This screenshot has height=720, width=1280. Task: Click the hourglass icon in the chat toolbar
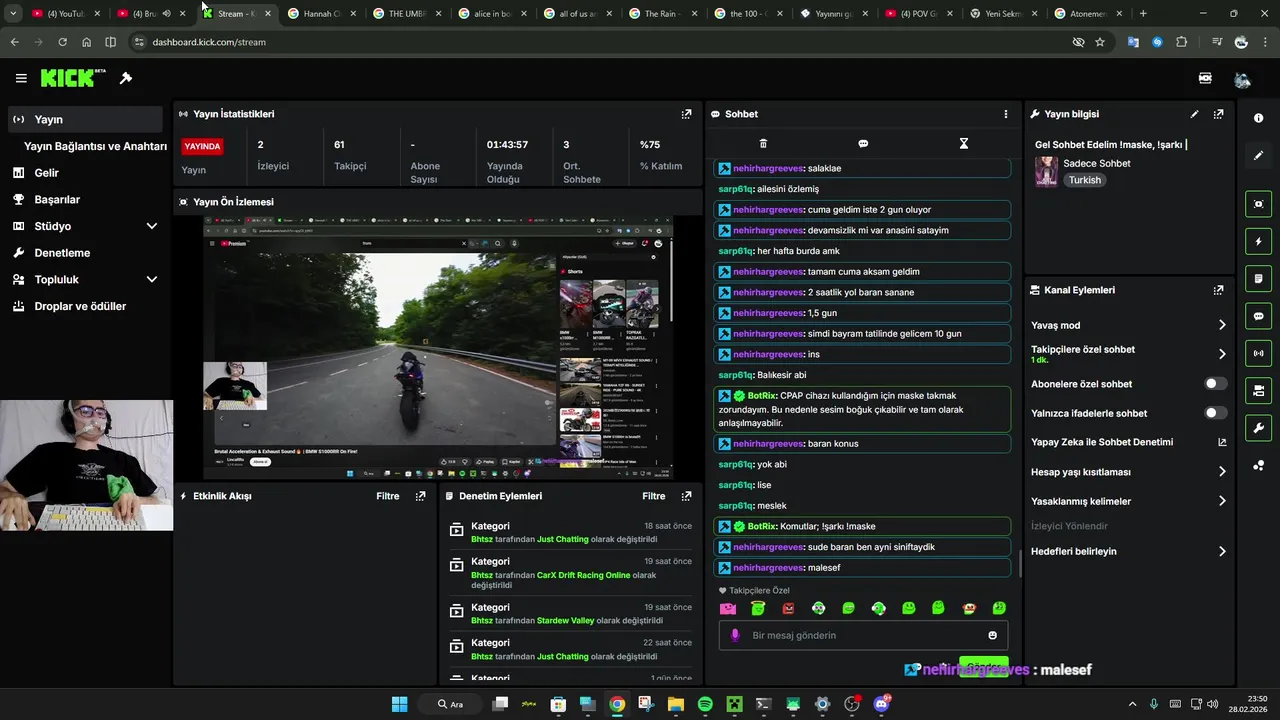[x=964, y=144]
